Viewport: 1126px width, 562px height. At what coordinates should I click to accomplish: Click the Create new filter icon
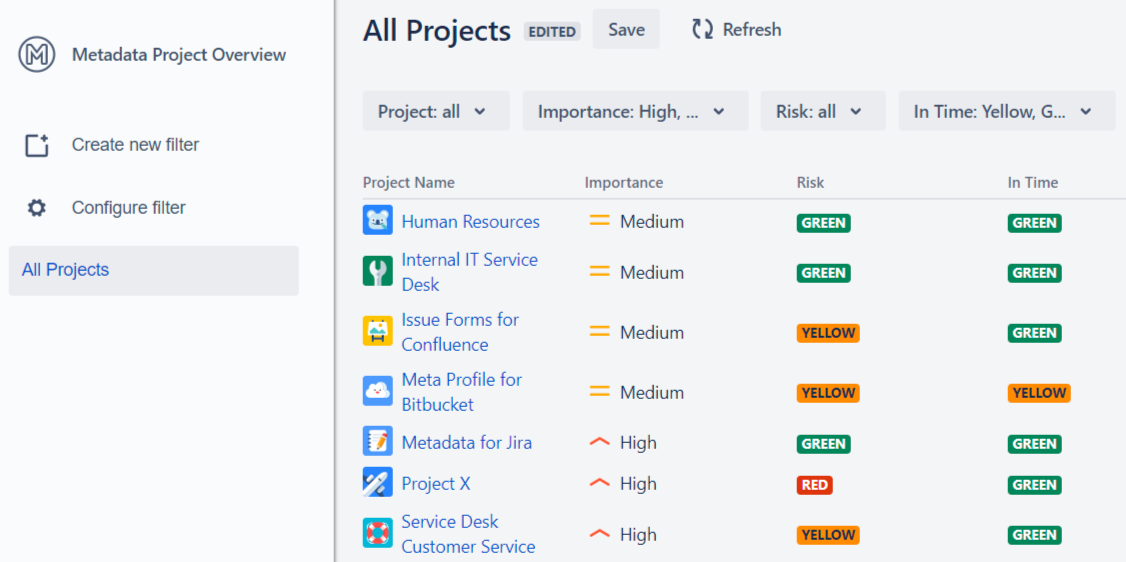click(x=37, y=145)
